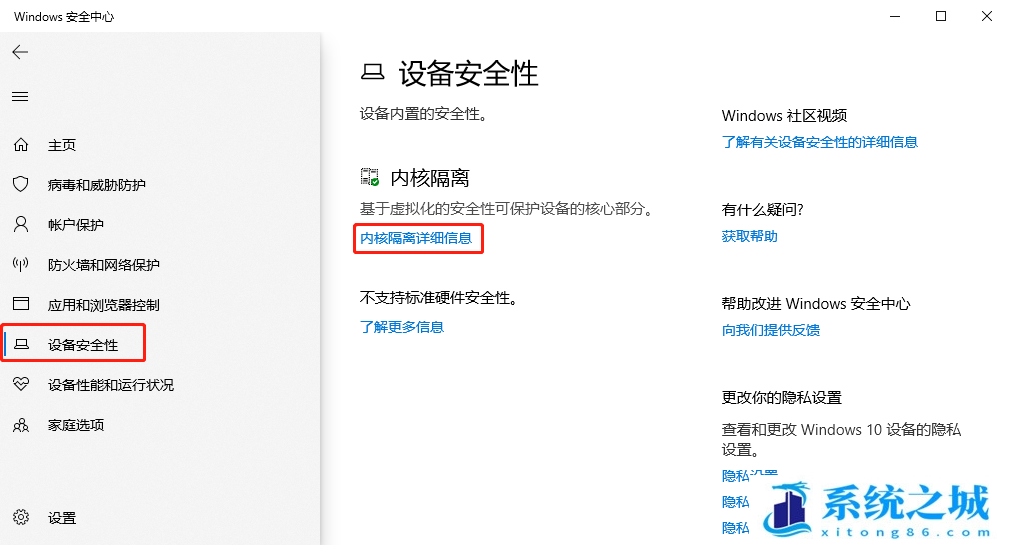This screenshot has width=1009, height=545.
Task: Click the 向我们提供反馈 link
Action: tap(771, 330)
